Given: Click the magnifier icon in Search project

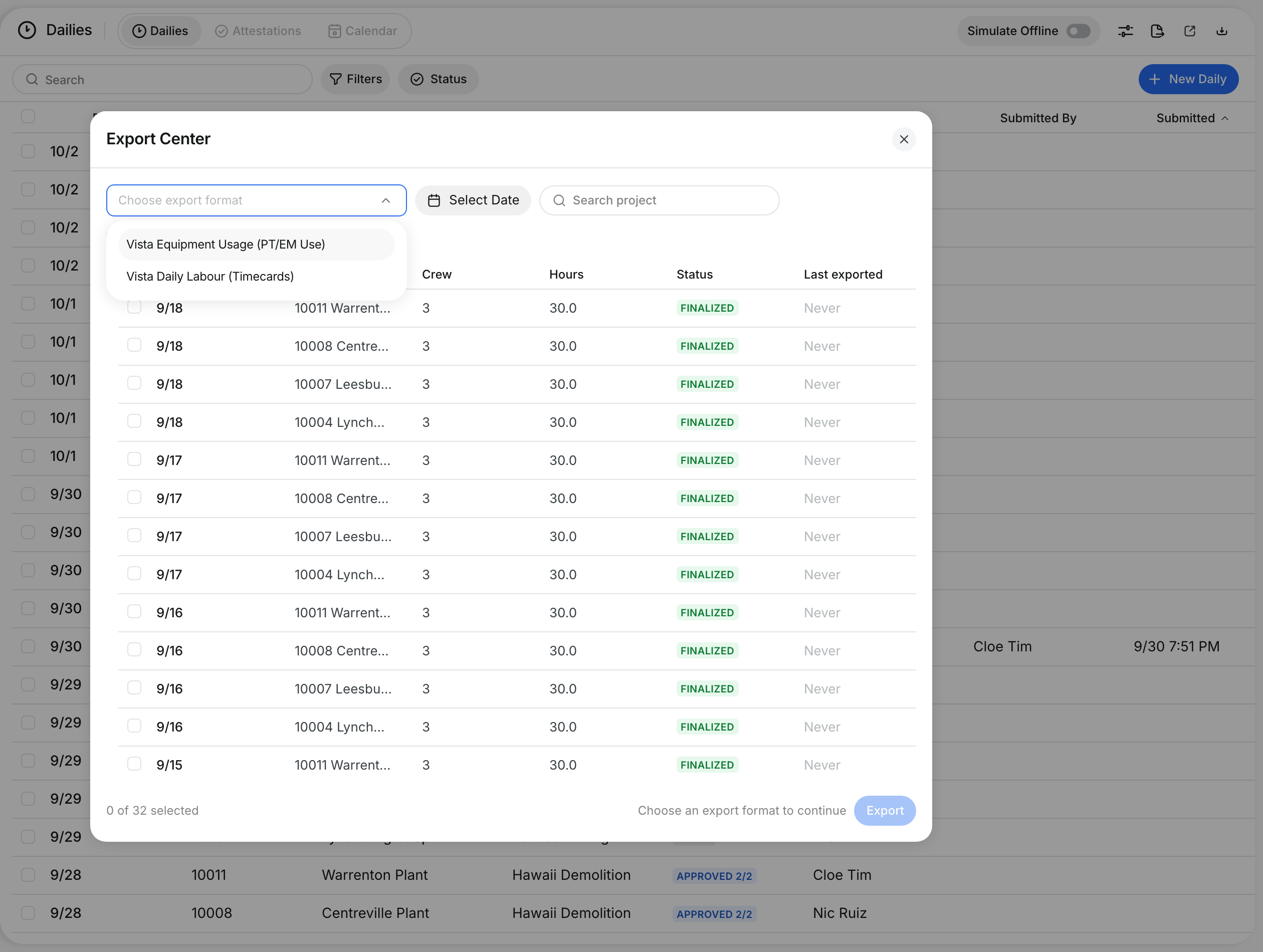Looking at the screenshot, I should pos(559,200).
